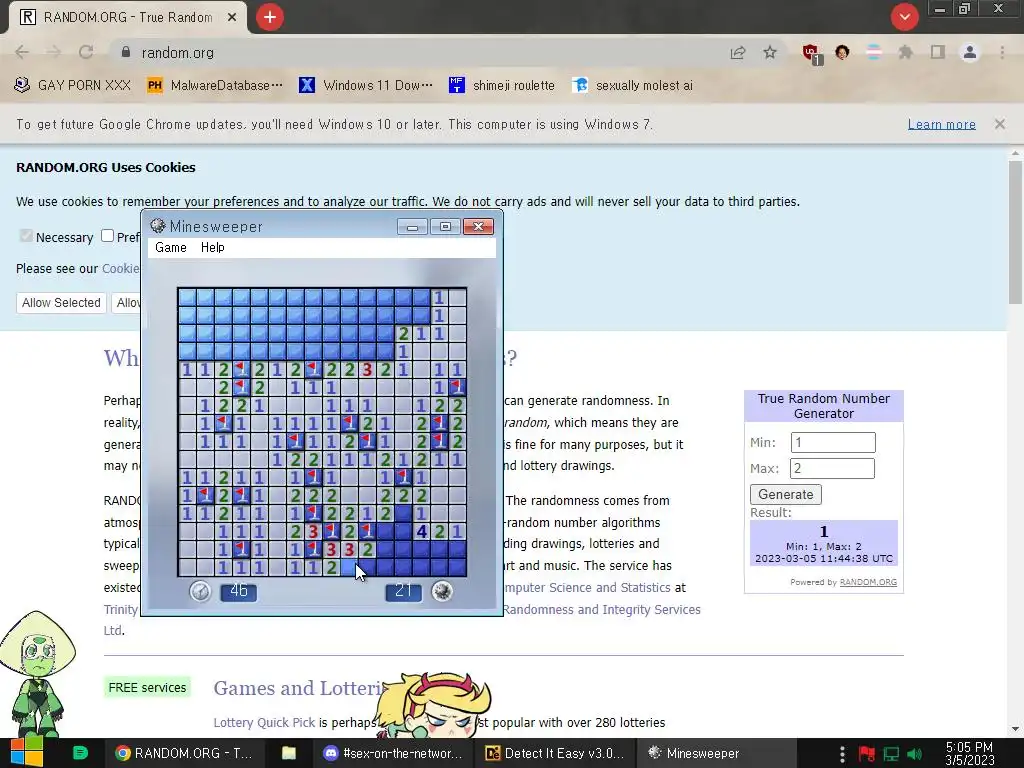
Task: Focus the Min input field
Action: [833, 442]
